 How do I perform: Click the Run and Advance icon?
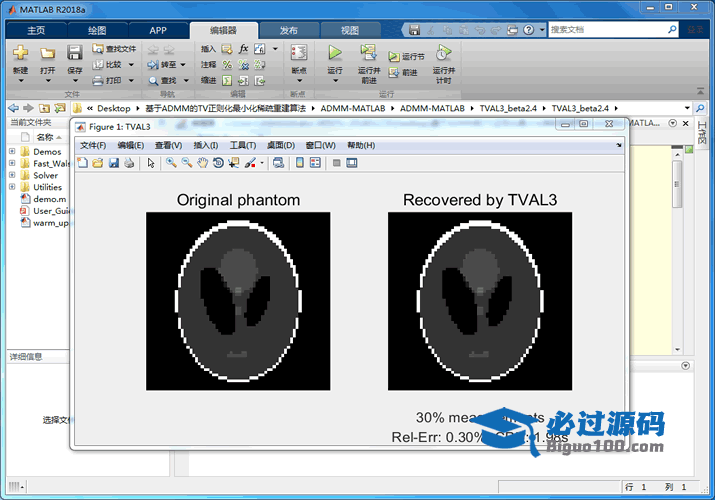[368, 52]
